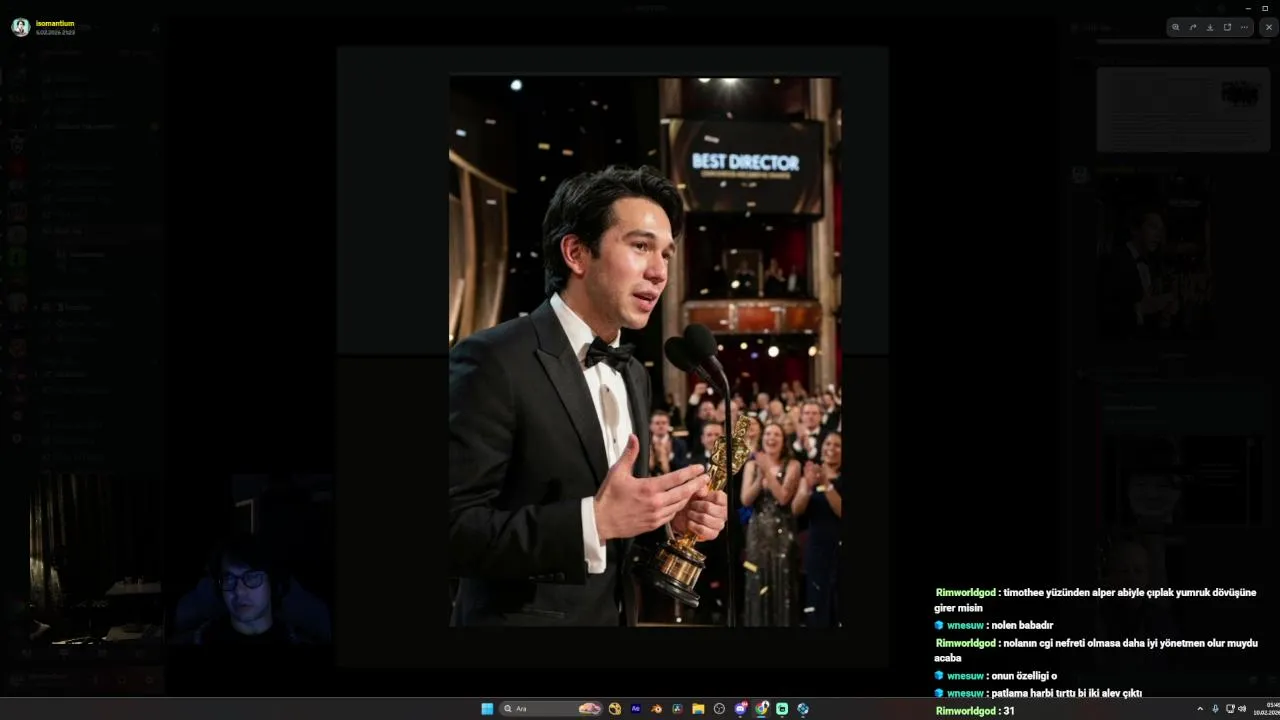The image size is (1280, 720).
Task: Open the blue hexagon app icon in taskbar
Action: tap(803, 709)
